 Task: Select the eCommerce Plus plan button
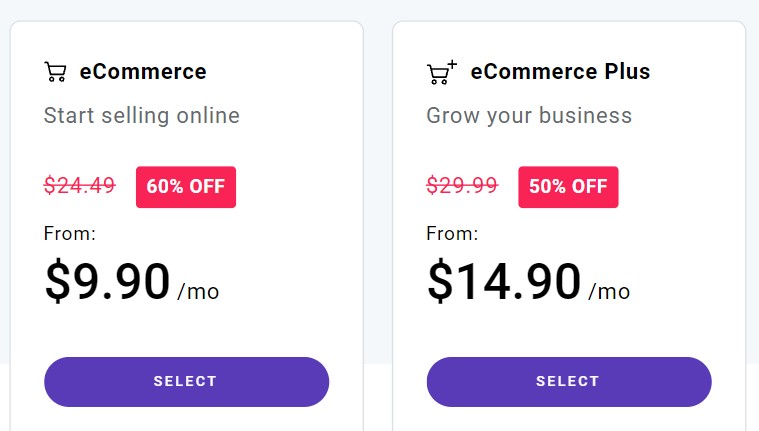click(x=569, y=382)
